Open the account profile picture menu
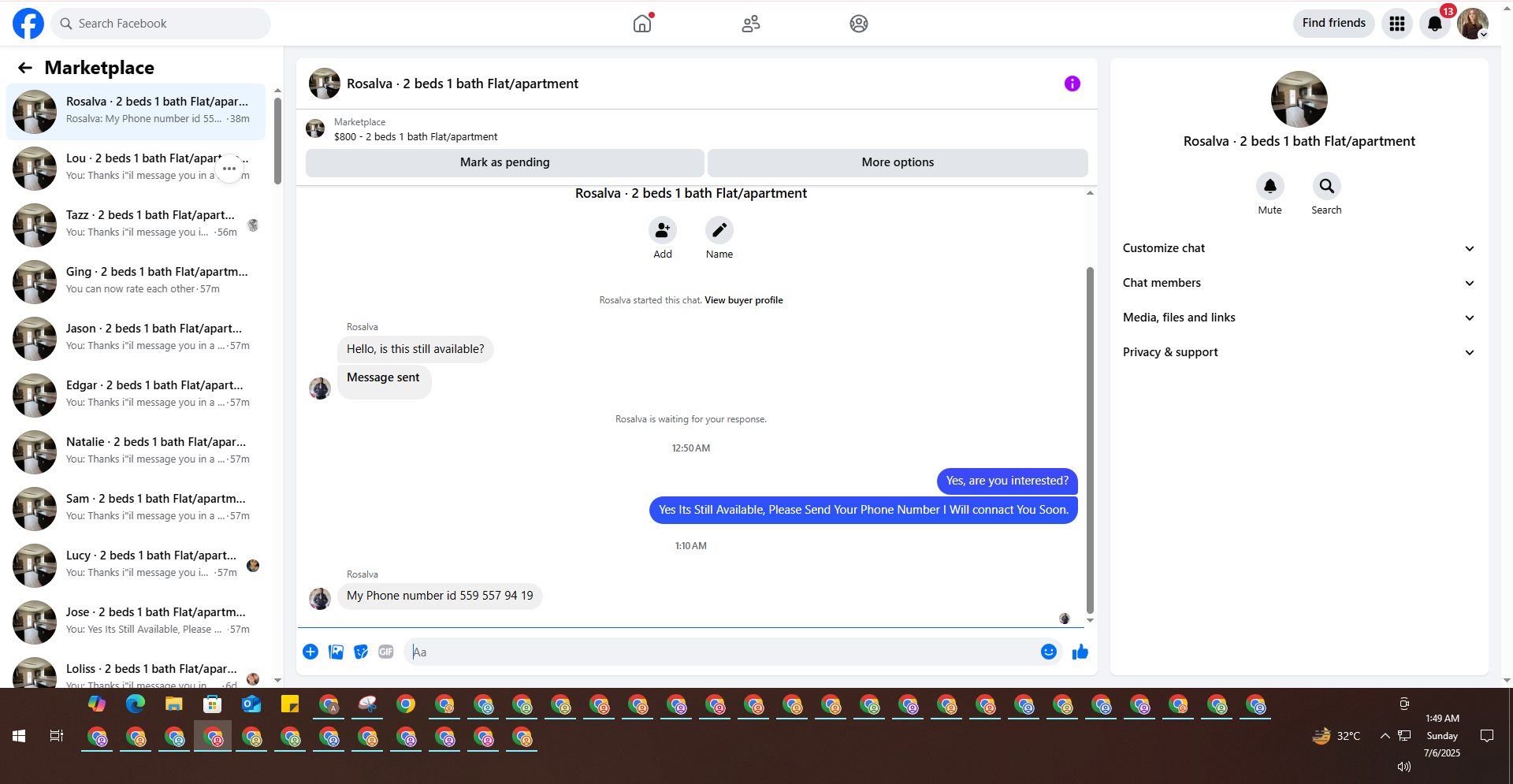This screenshot has width=1513, height=784. (x=1472, y=24)
